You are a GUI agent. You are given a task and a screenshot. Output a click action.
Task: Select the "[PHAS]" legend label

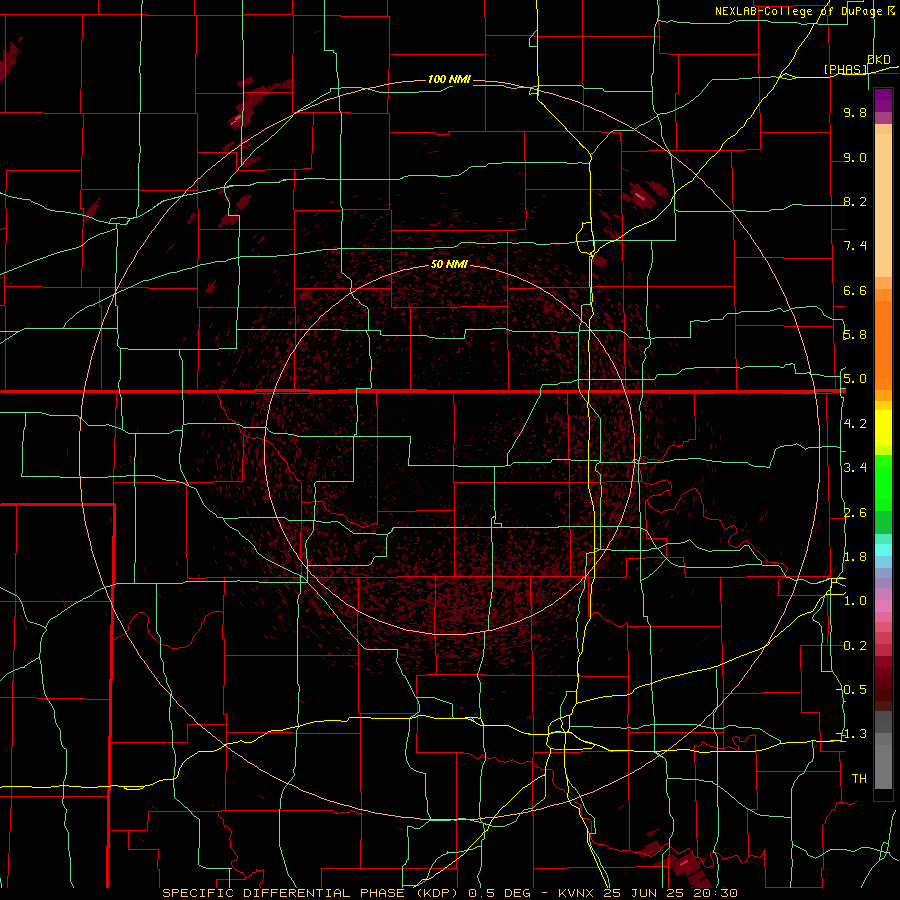tap(845, 69)
